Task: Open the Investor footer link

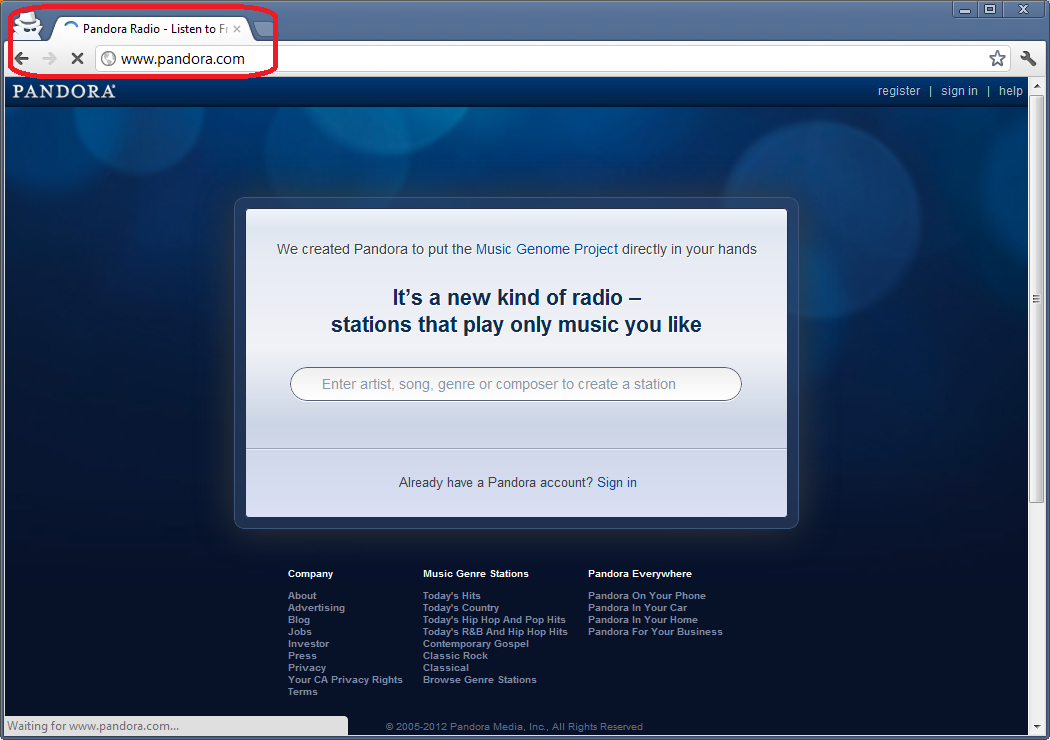Action: pyautogui.click(x=308, y=644)
